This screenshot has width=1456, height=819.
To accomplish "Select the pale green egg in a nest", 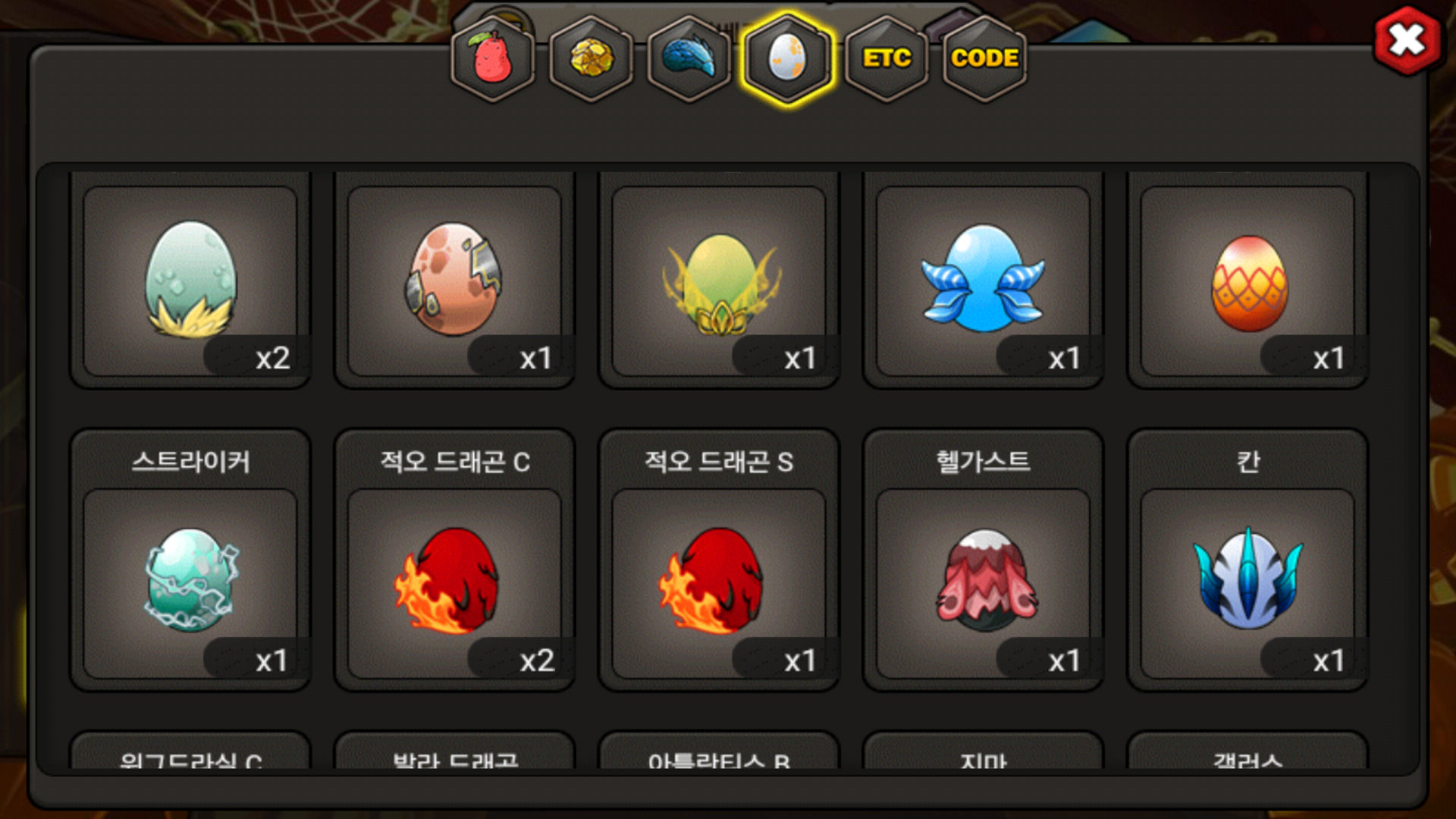I will 190,281.
